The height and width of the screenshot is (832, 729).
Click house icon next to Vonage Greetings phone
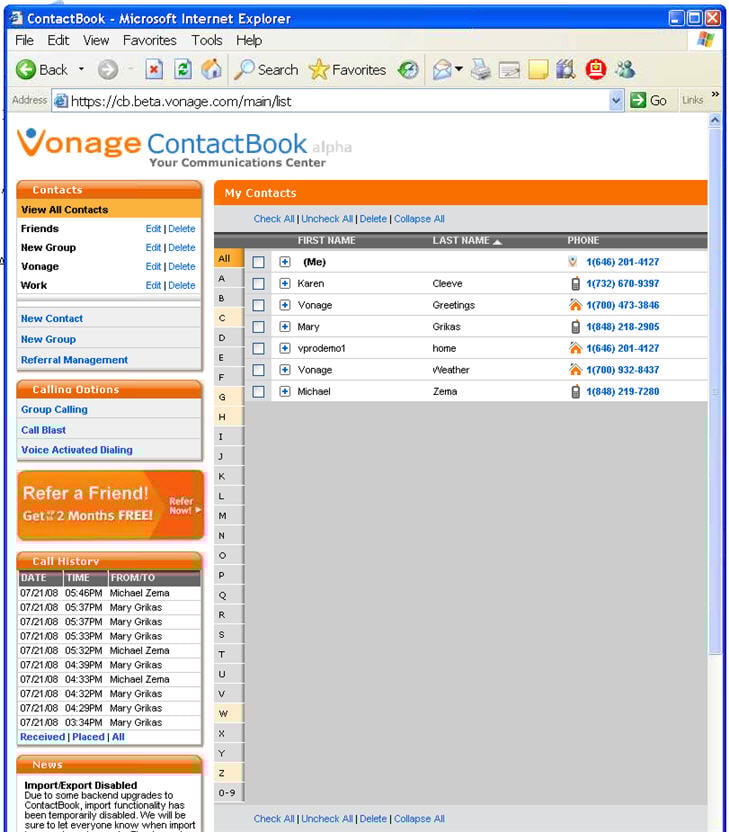coord(575,306)
